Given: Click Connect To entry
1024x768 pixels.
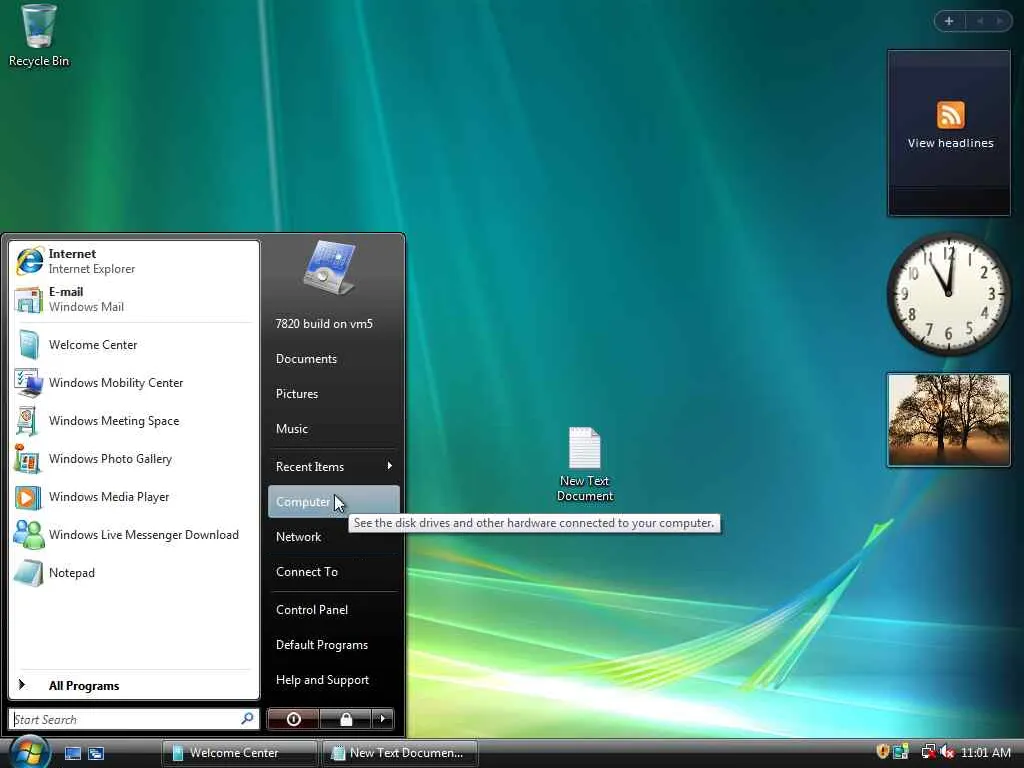Looking at the screenshot, I should (x=334, y=571).
